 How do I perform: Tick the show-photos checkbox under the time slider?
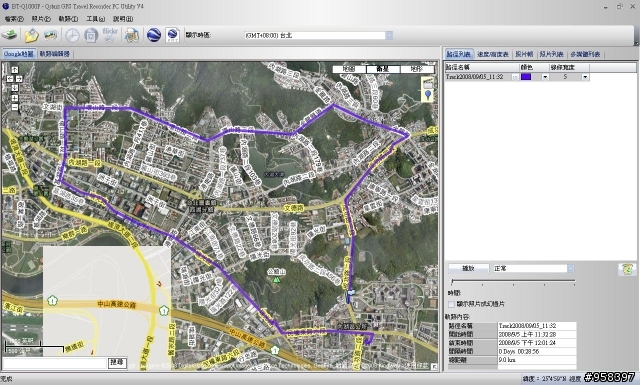[x=451, y=304]
